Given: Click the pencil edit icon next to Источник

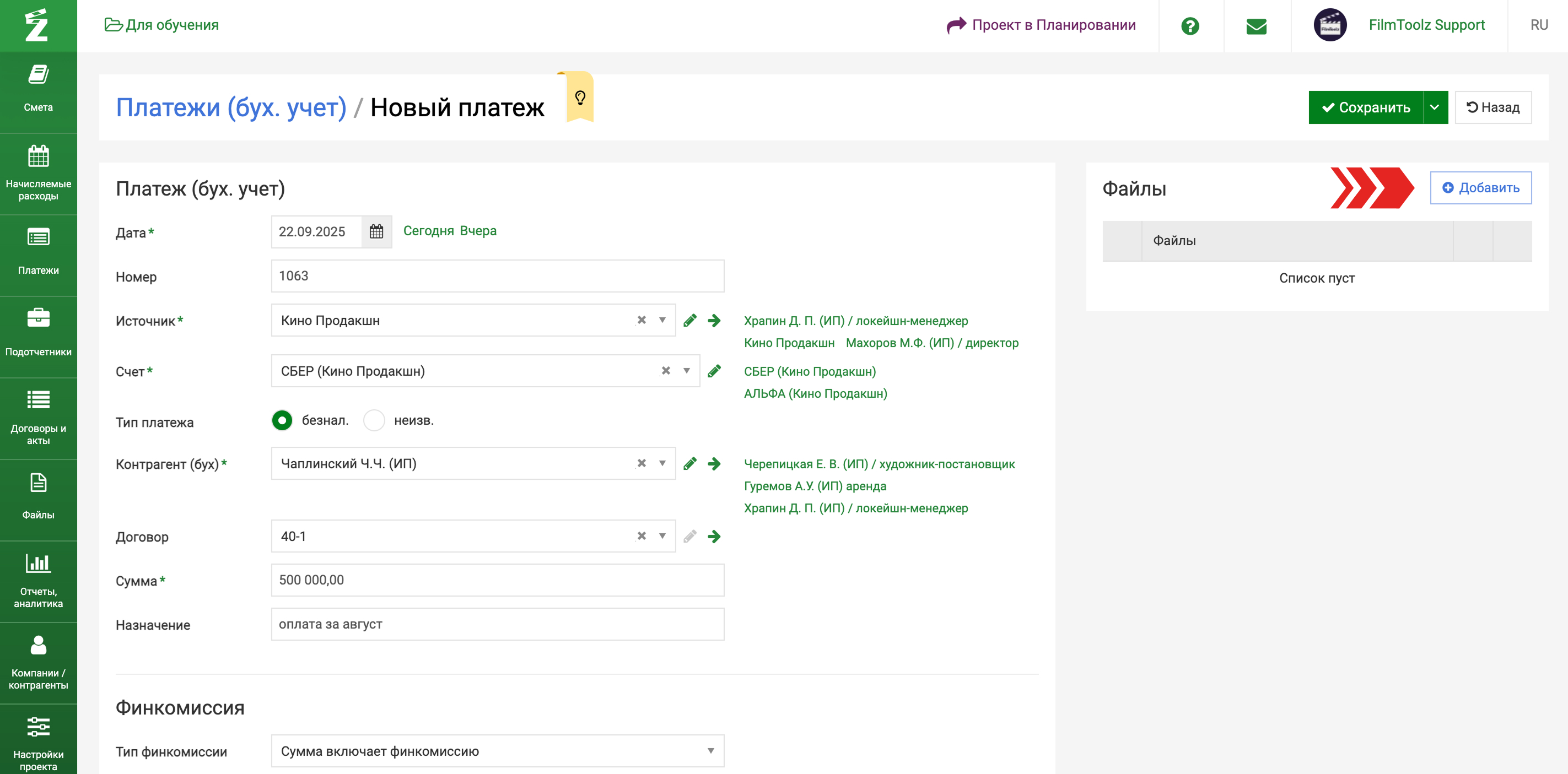Looking at the screenshot, I should click(x=689, y=321).
